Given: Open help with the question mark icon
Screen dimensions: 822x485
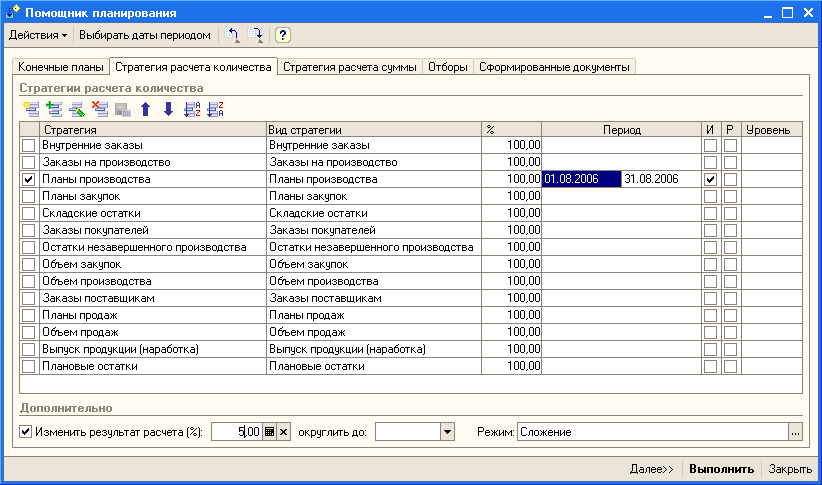Looking at the screenshot, I should 282,35.
